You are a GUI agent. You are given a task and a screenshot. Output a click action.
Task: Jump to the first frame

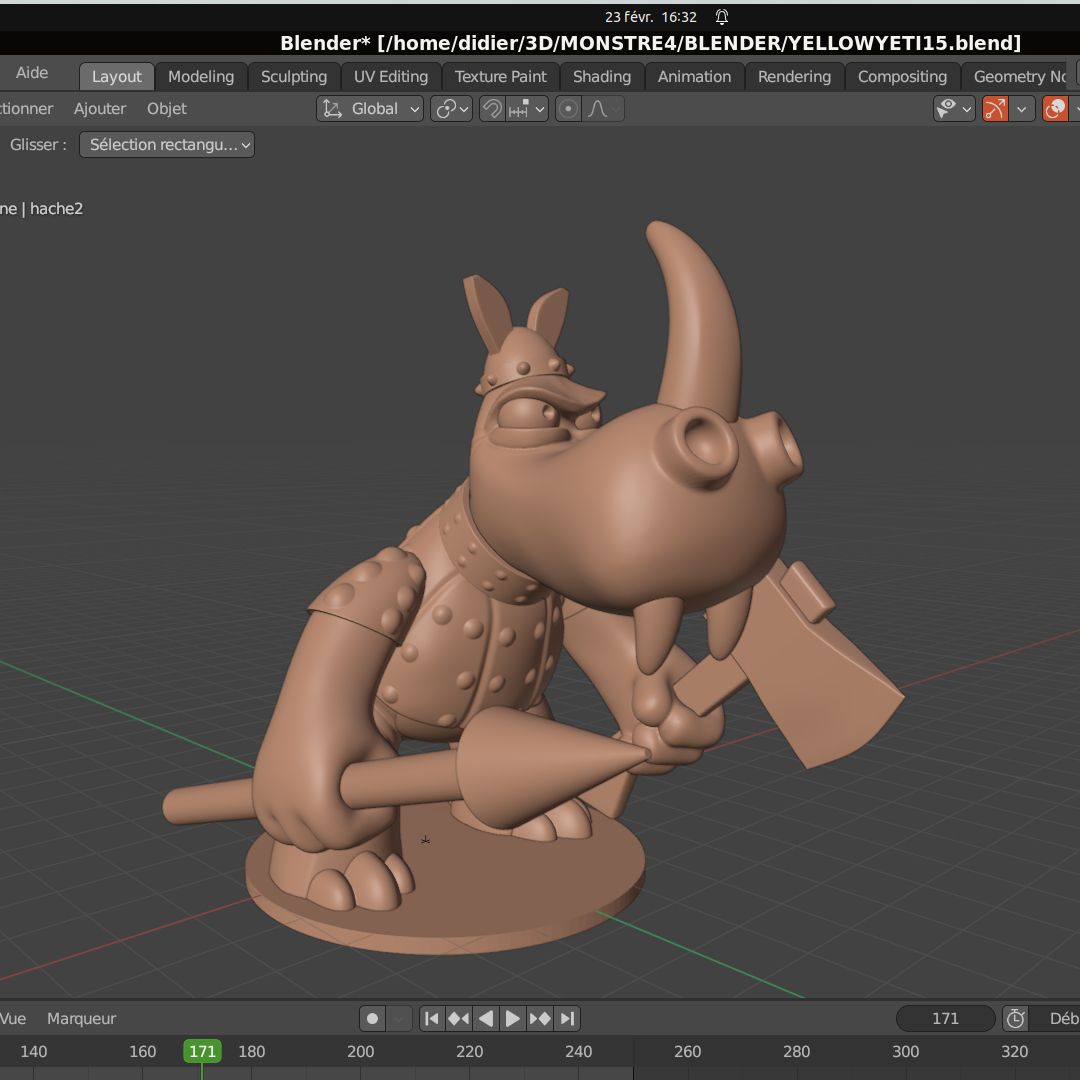click(432, 1018)
